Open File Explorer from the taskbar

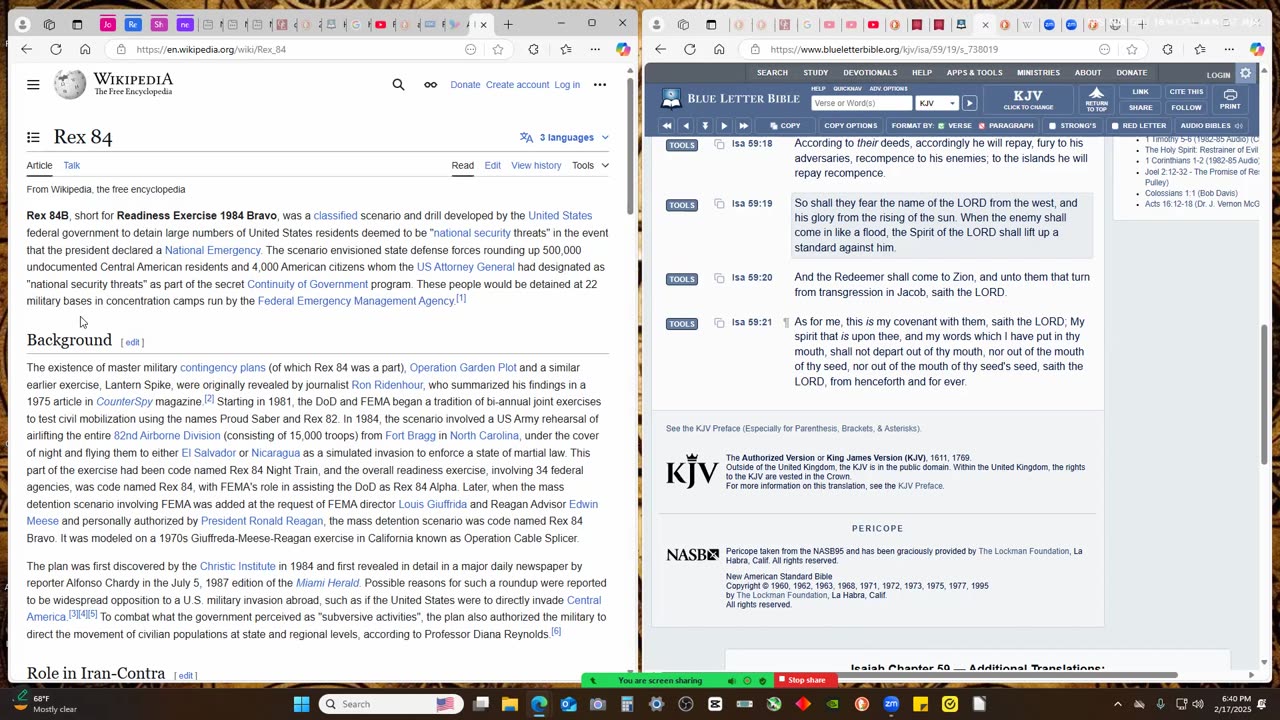510,704
